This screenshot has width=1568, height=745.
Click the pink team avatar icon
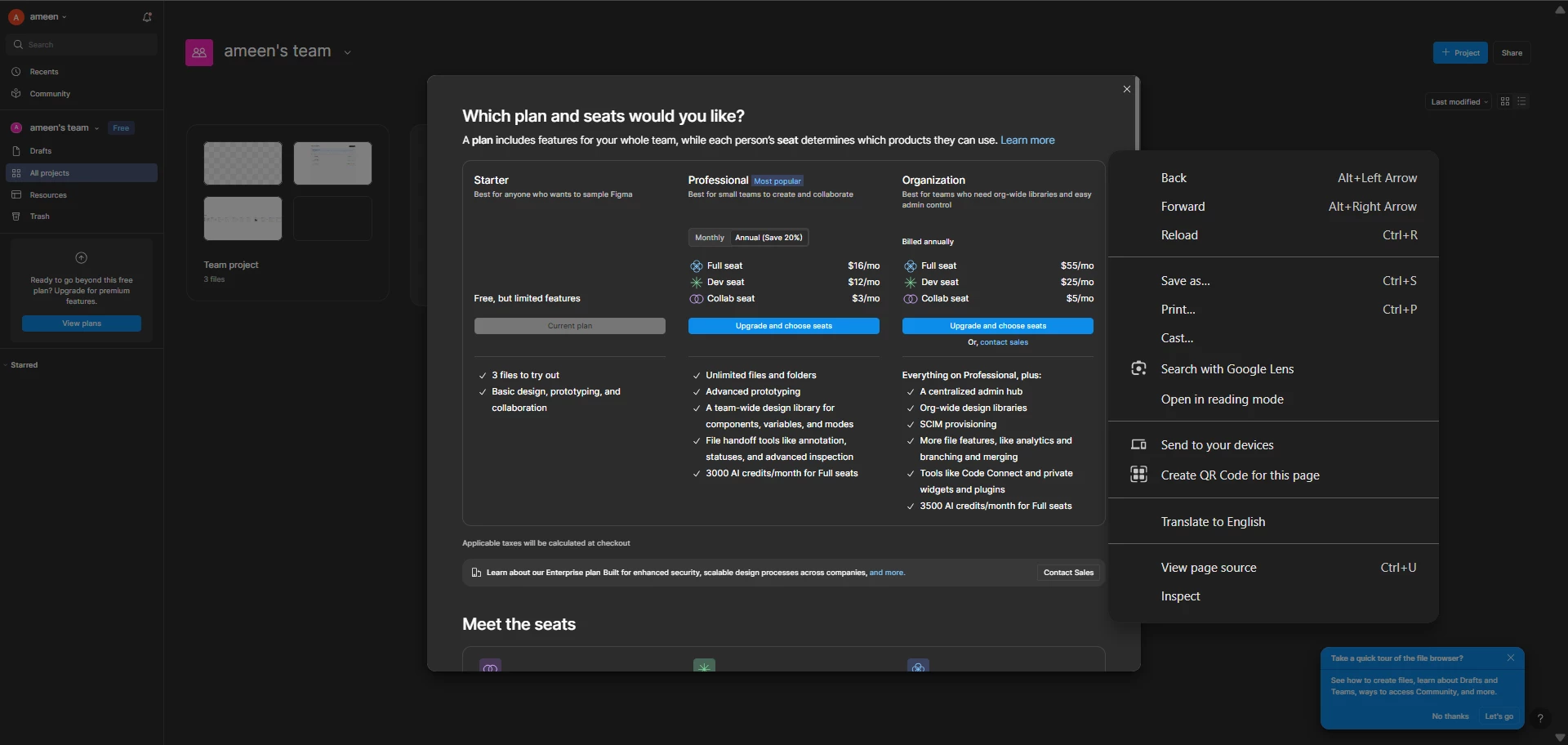tap(199, 52)
